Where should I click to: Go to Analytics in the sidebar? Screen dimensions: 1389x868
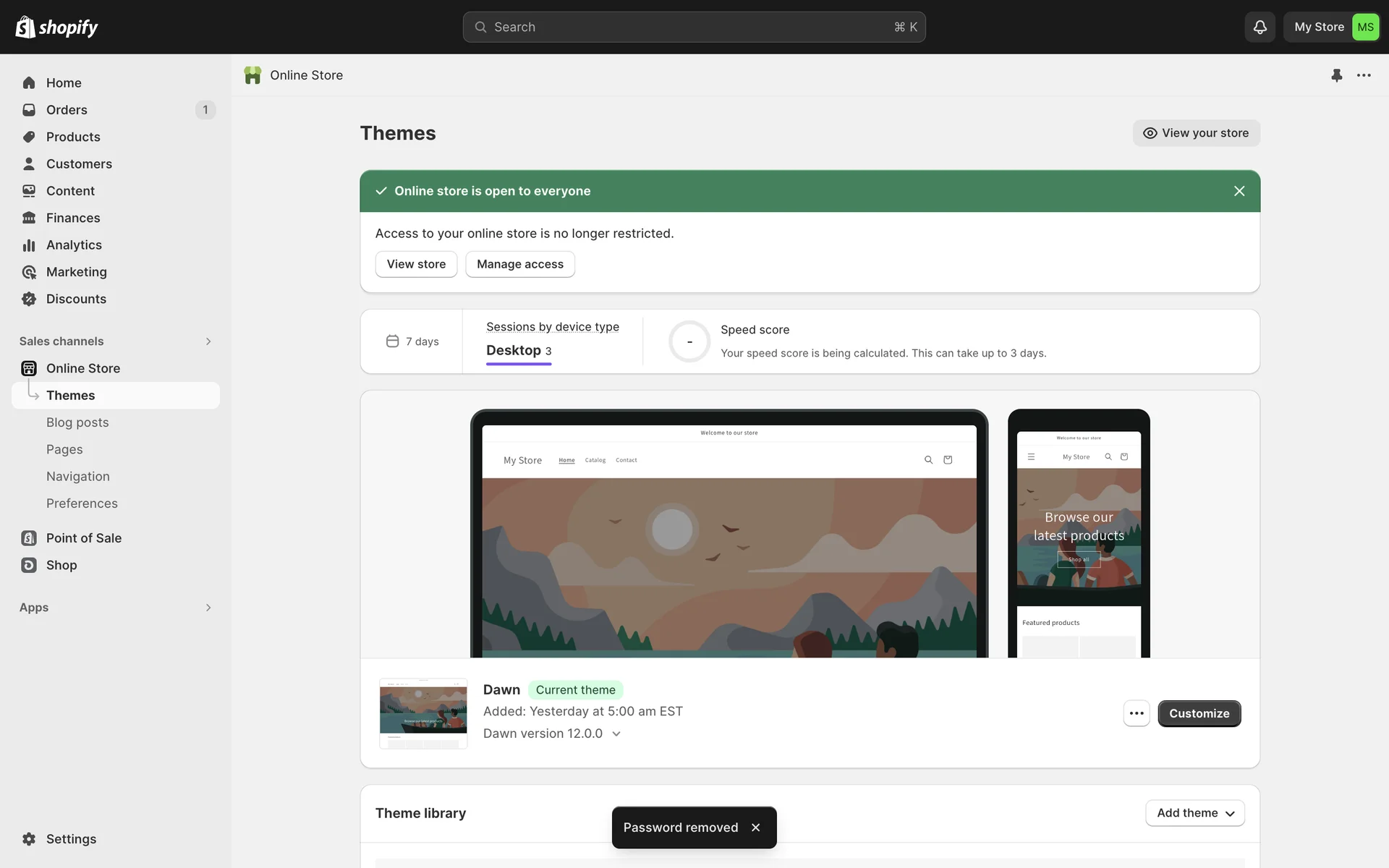pos(74,245)
